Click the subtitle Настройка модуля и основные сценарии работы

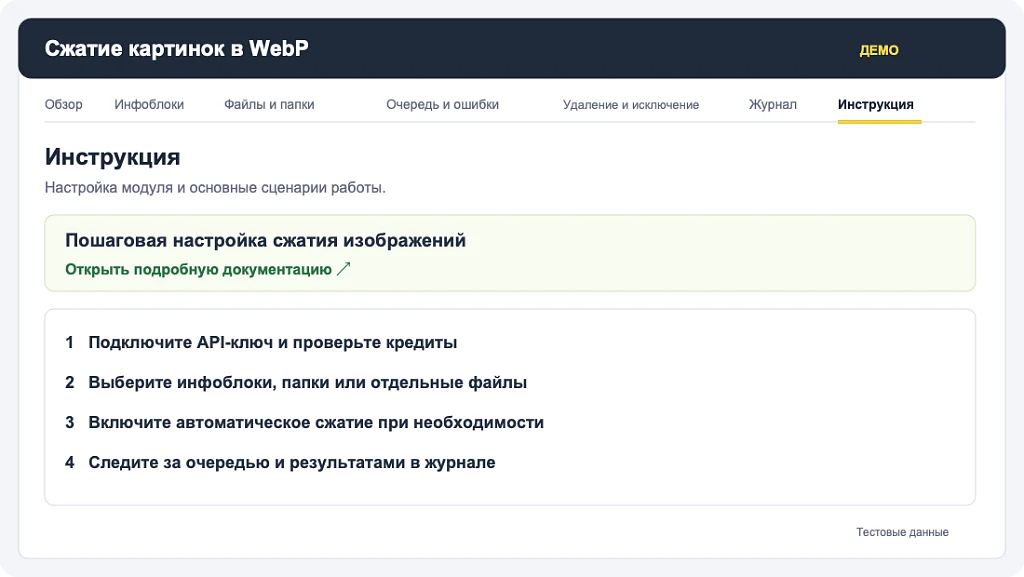(x=215, y=188)
